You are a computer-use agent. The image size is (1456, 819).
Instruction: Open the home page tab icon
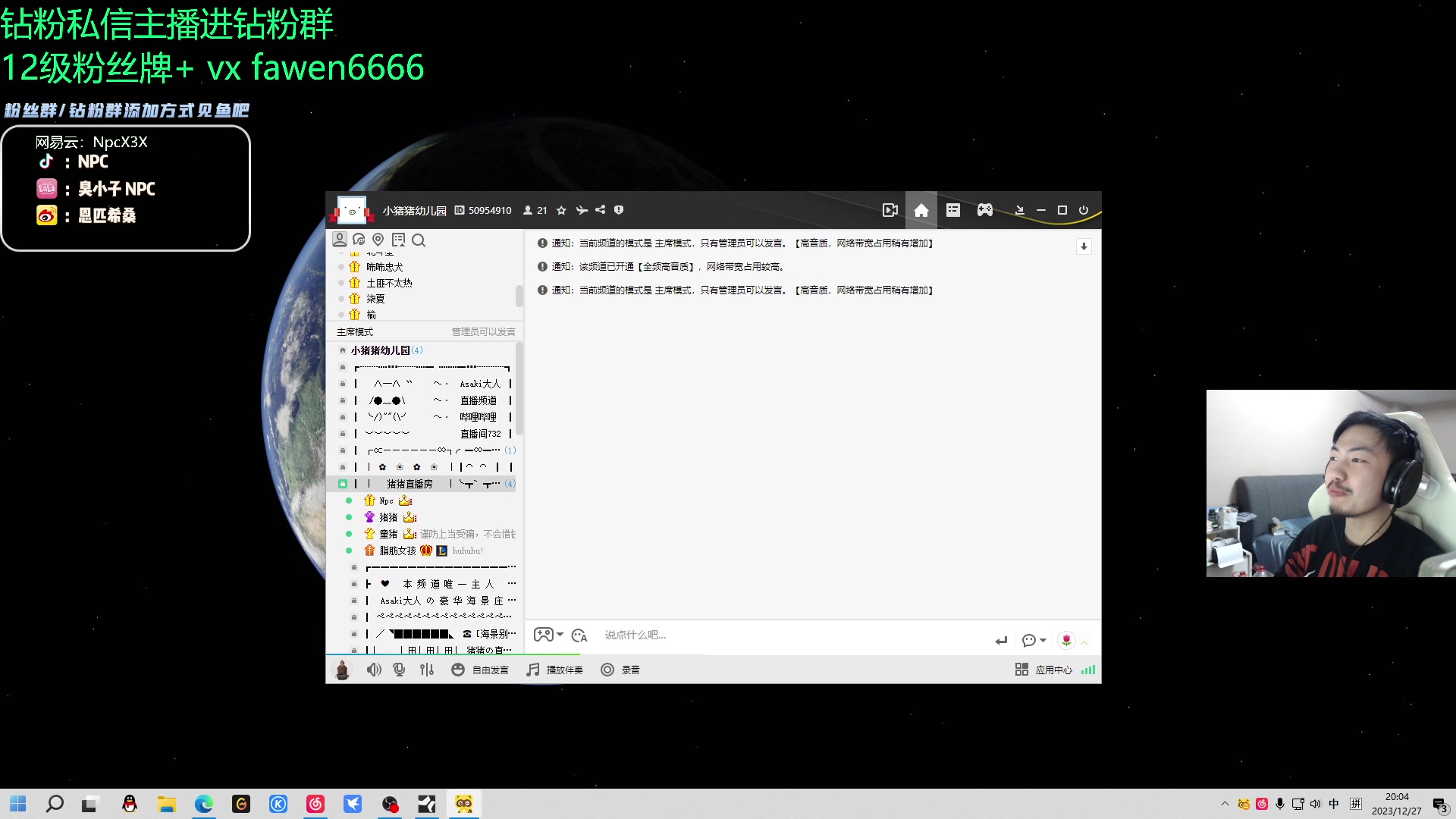tap(921, 211)
